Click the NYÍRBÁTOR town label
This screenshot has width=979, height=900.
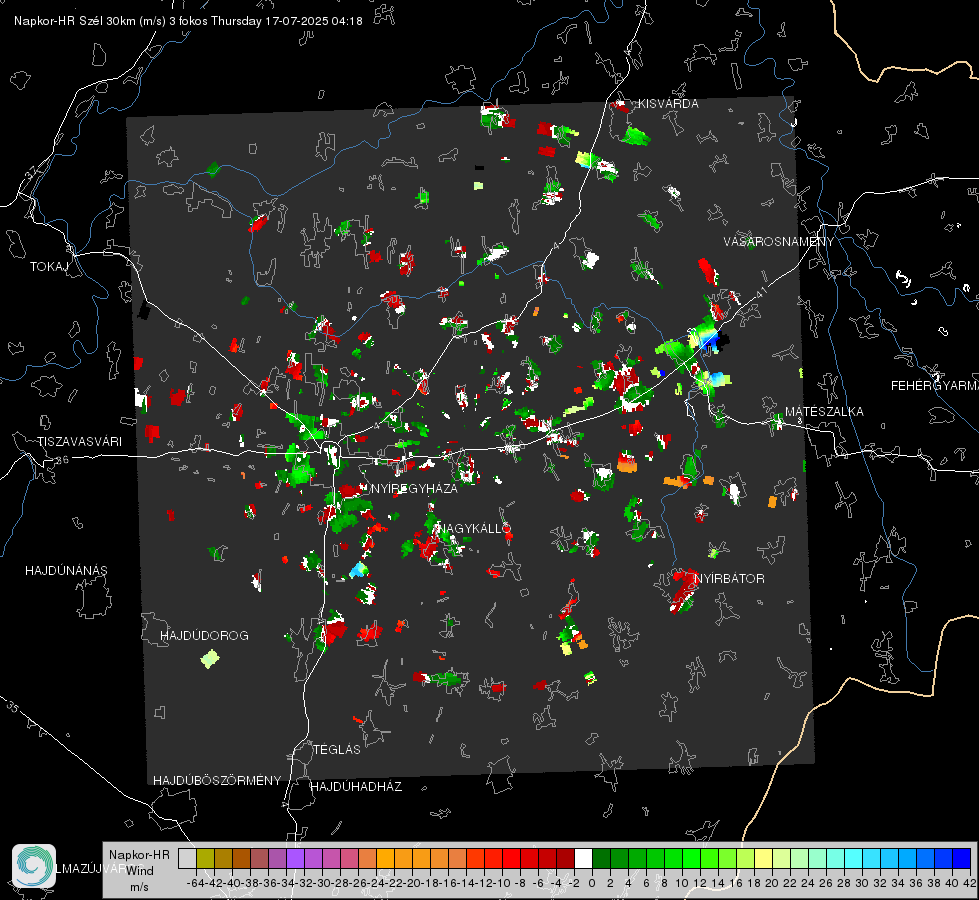(729, 578)
